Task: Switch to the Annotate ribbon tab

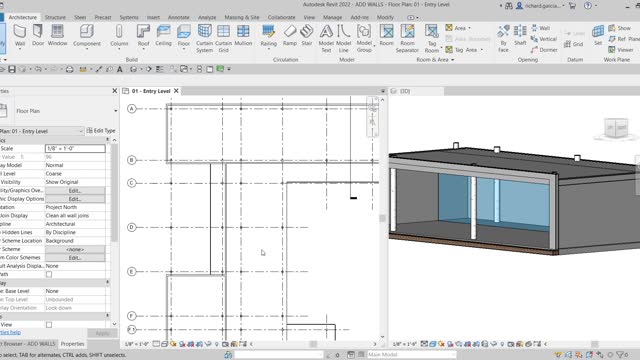Action: [179, 17]
